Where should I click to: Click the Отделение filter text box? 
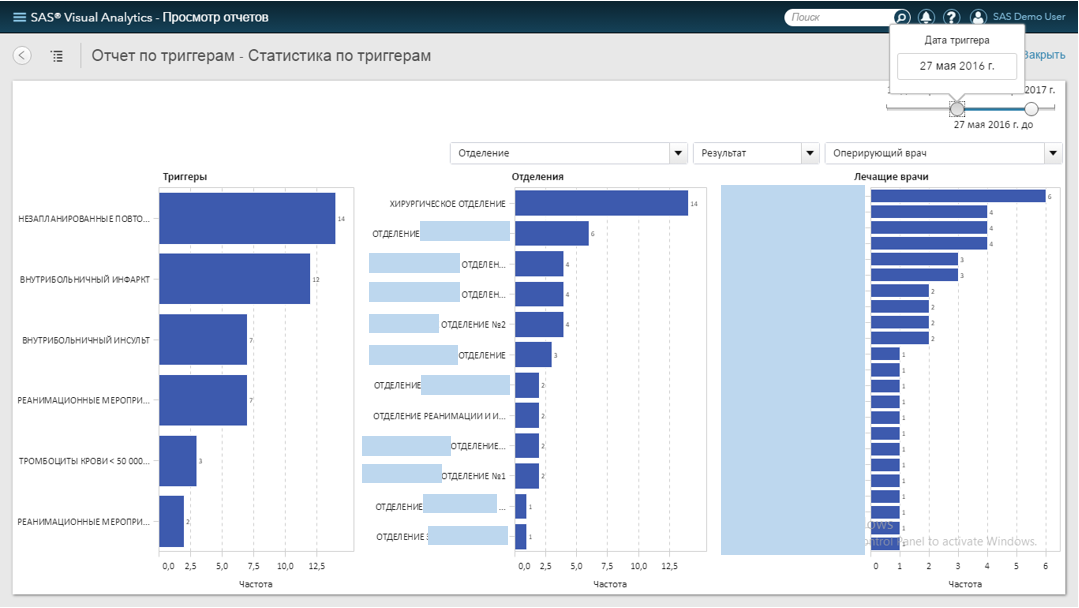(x=560, y=153)
